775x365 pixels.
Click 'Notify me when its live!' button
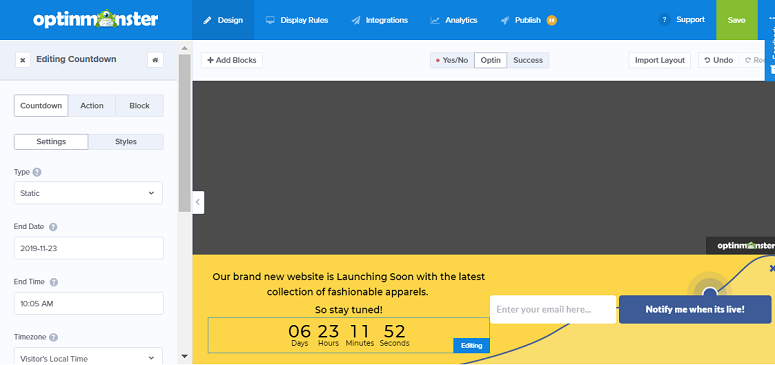point(695,310)
